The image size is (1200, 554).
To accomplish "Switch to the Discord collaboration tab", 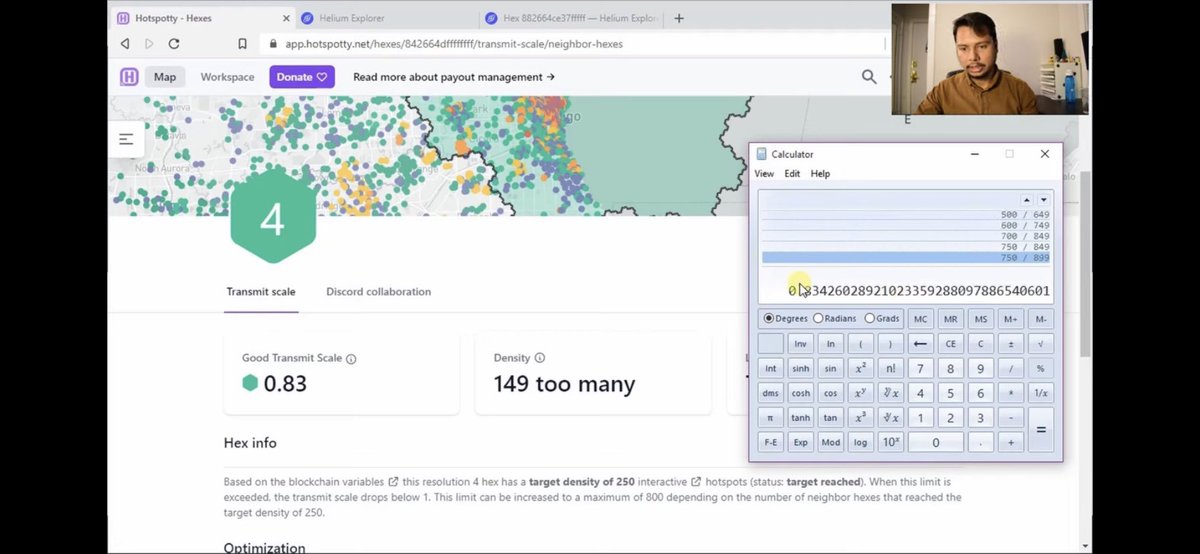I will tap(378, 292).
